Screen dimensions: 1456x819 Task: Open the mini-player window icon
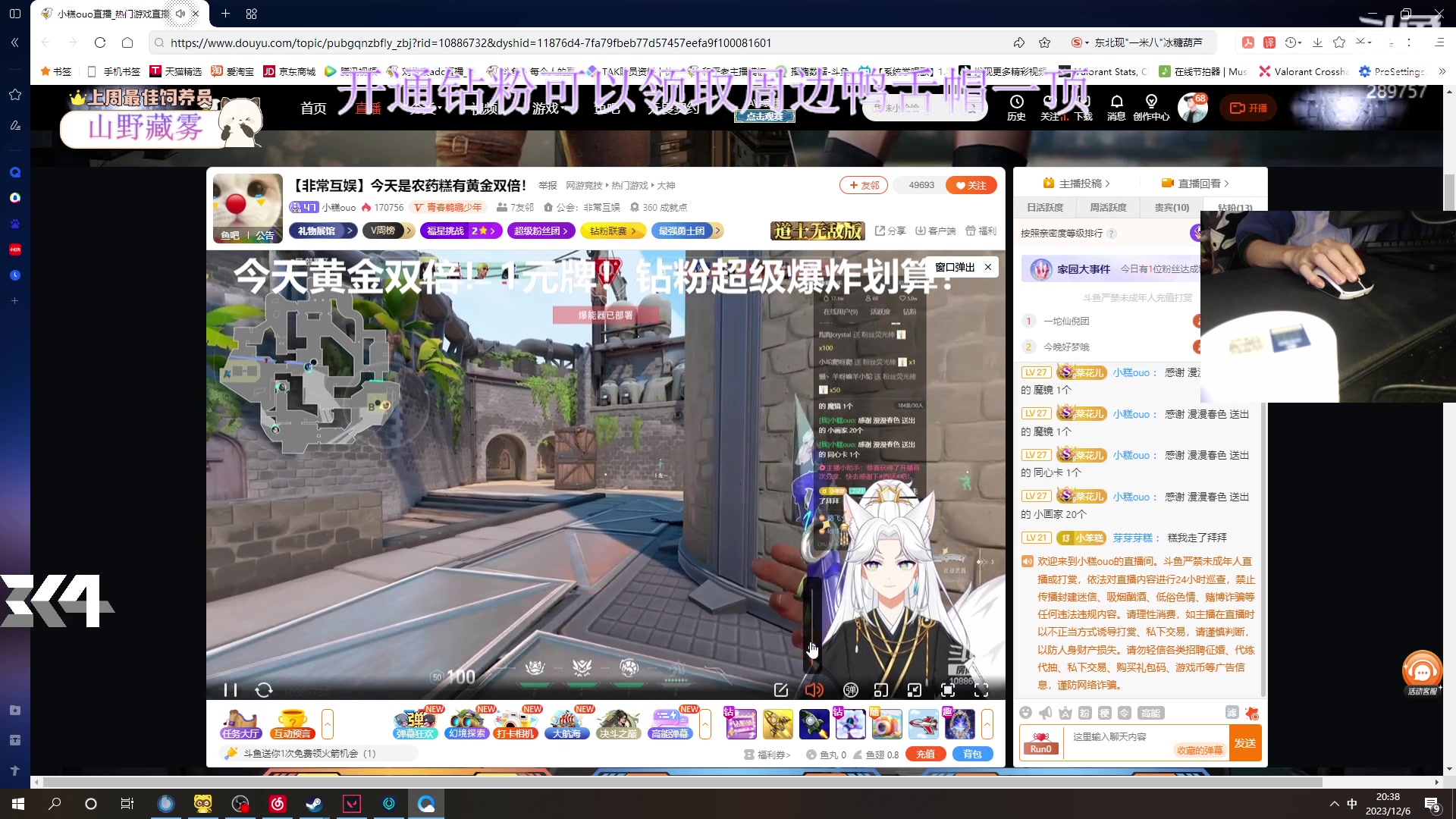pos(882,690)
